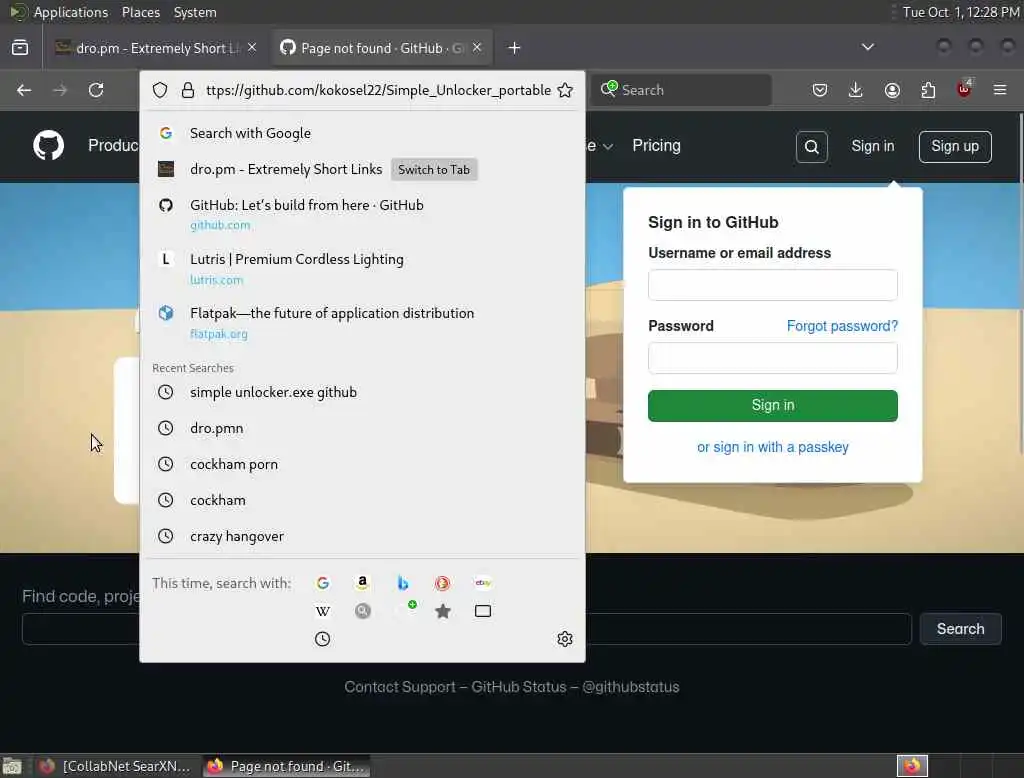Image resolution: width=1024 pixels, height=778 pixels.
Task: Click Sign in link in GitHub header
Action: [872, 146]
